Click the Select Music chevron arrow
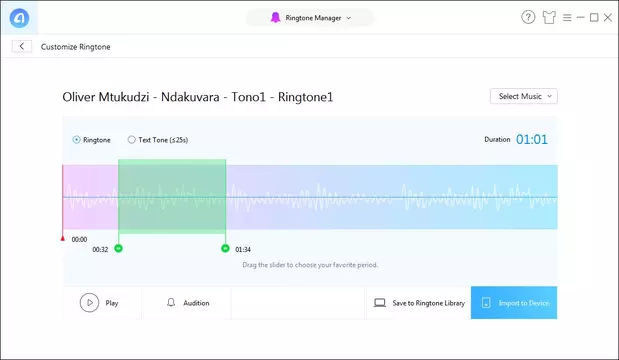Image resolution: width=619 pixels, height=360 pixels. coord(549,96)
